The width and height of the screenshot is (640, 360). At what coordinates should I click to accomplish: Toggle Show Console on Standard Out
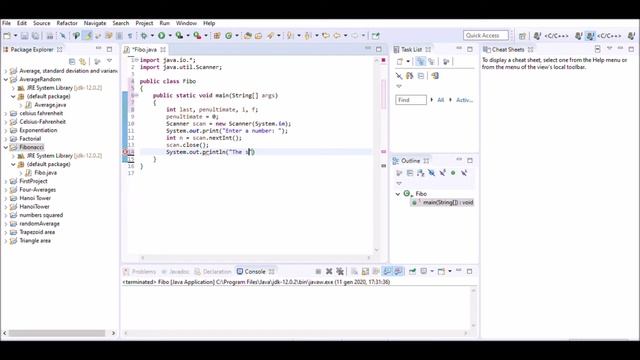point(387,271)
